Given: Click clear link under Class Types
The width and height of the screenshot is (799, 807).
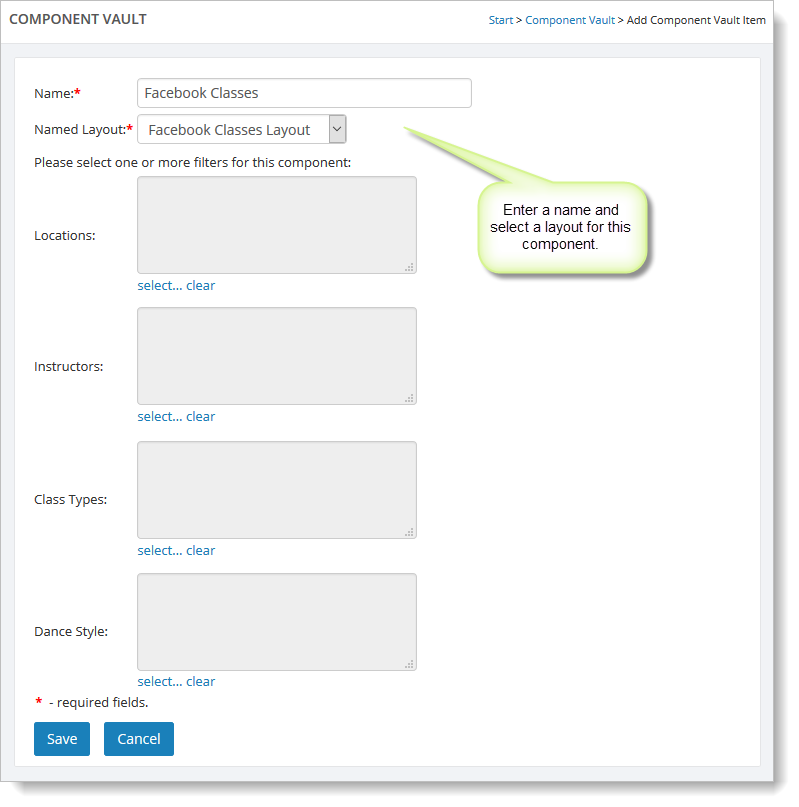Looking at the screenshot, I should click(200, 551).
